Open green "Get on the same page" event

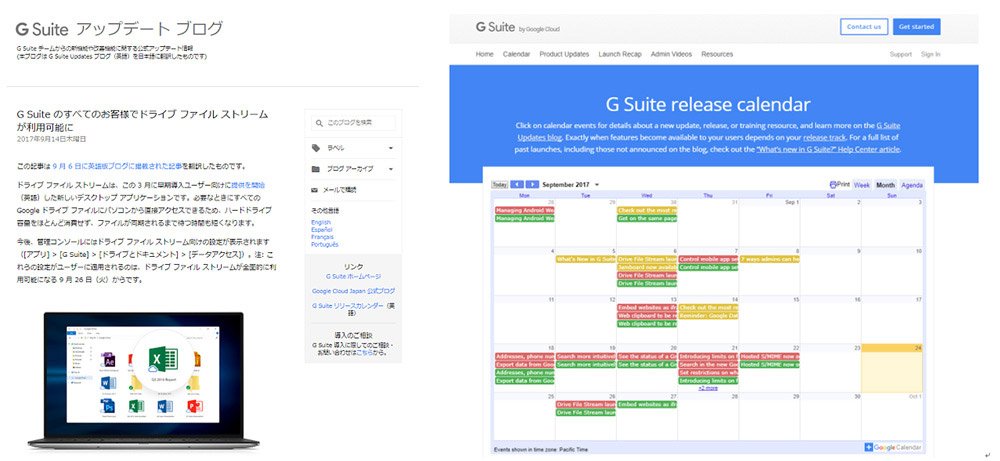647,218
